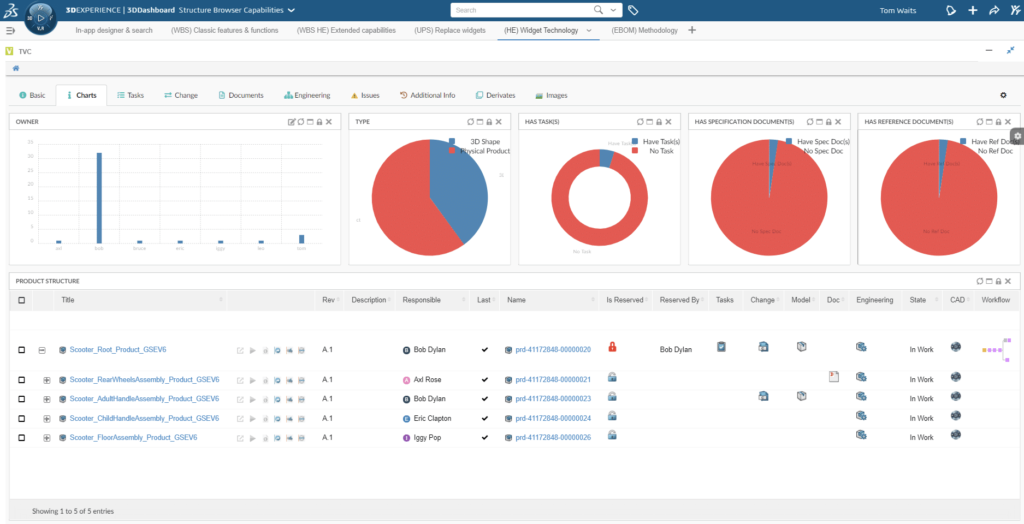Viewport: 1024px width, 524px height.
Task: Expand the Scooter_ChildHandleAssembly_Product_GSEV6 node
Action: tap(46, 418)
